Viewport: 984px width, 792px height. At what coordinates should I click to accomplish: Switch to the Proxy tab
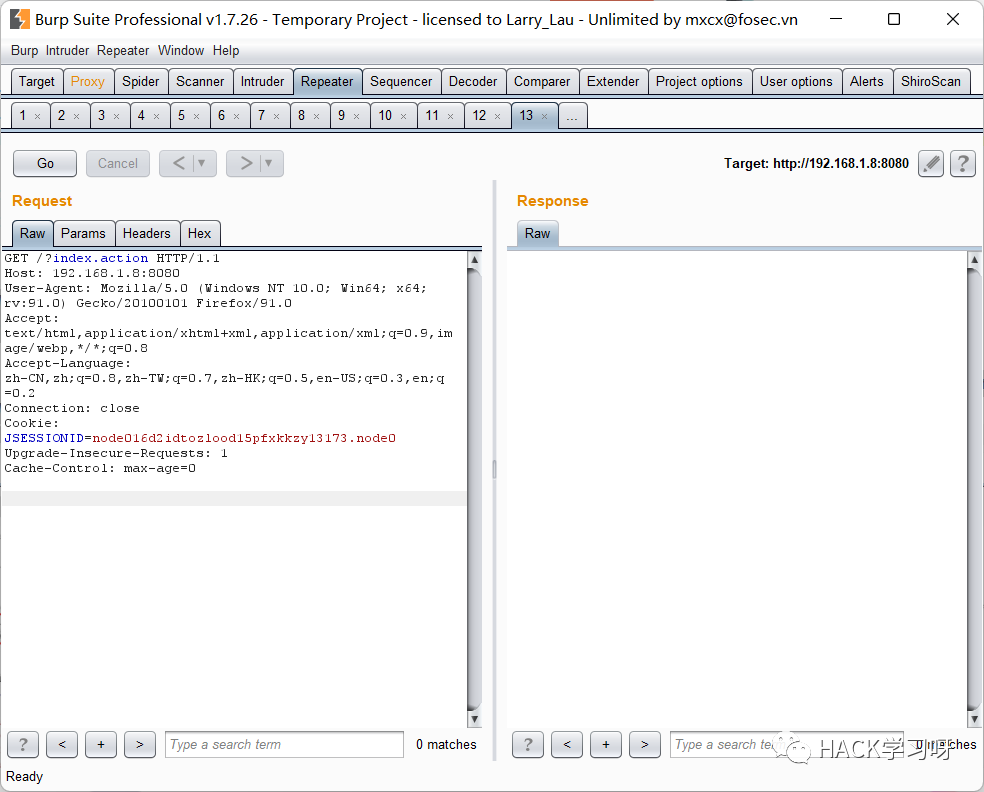click(x=88, y=82)
